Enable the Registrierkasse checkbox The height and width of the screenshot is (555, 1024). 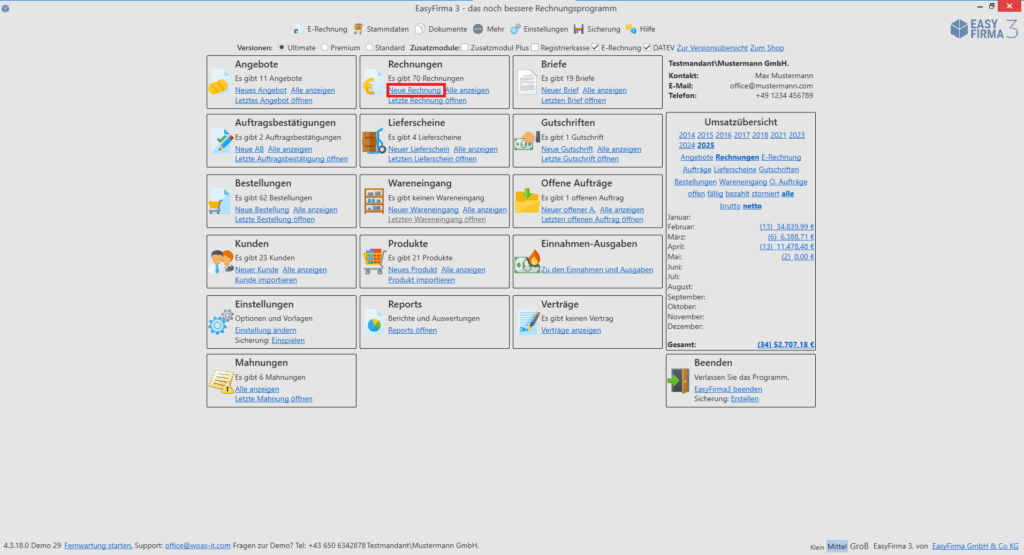[535, 48]
